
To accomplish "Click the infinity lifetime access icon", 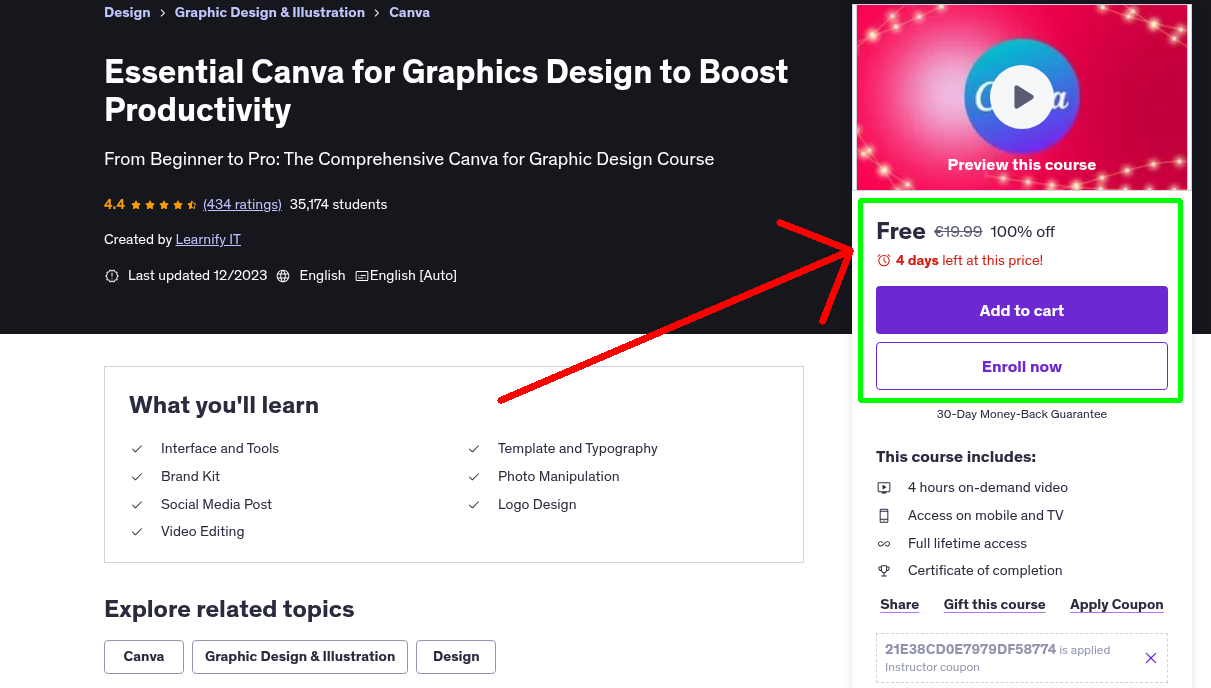I will click(884, 544).
